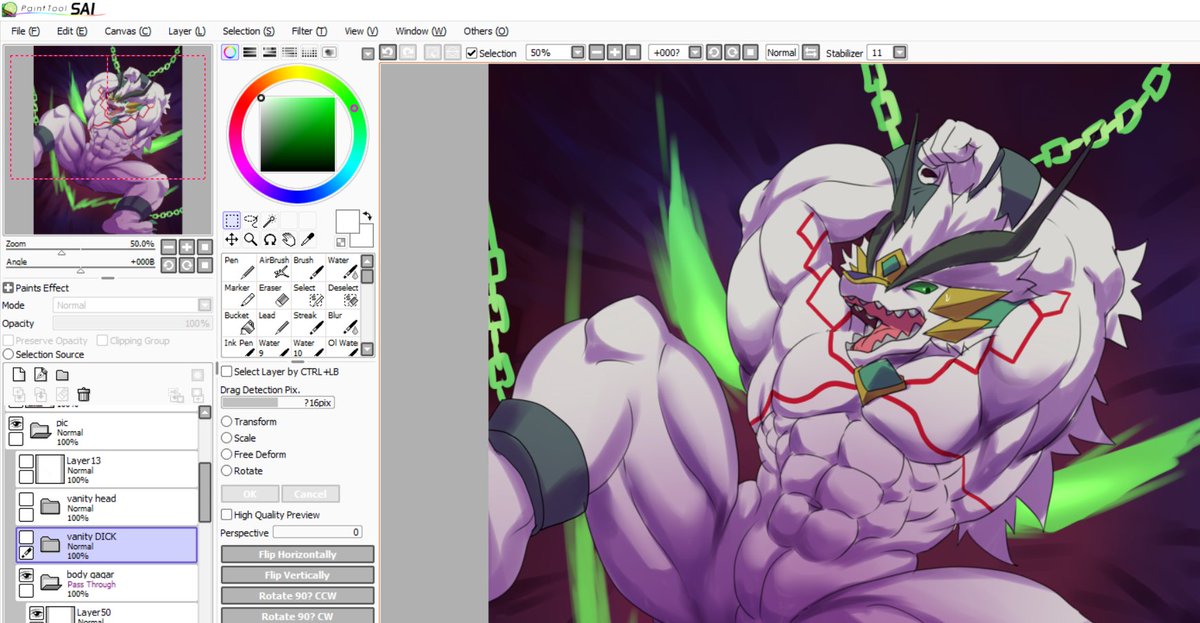Click the top toolbar zoom in plus button
The height and width of the screenshot is (623, 1200).
615,52
